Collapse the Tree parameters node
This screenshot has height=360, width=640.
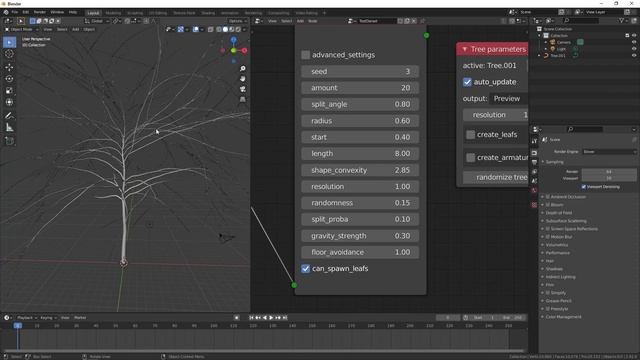(464, 49)
